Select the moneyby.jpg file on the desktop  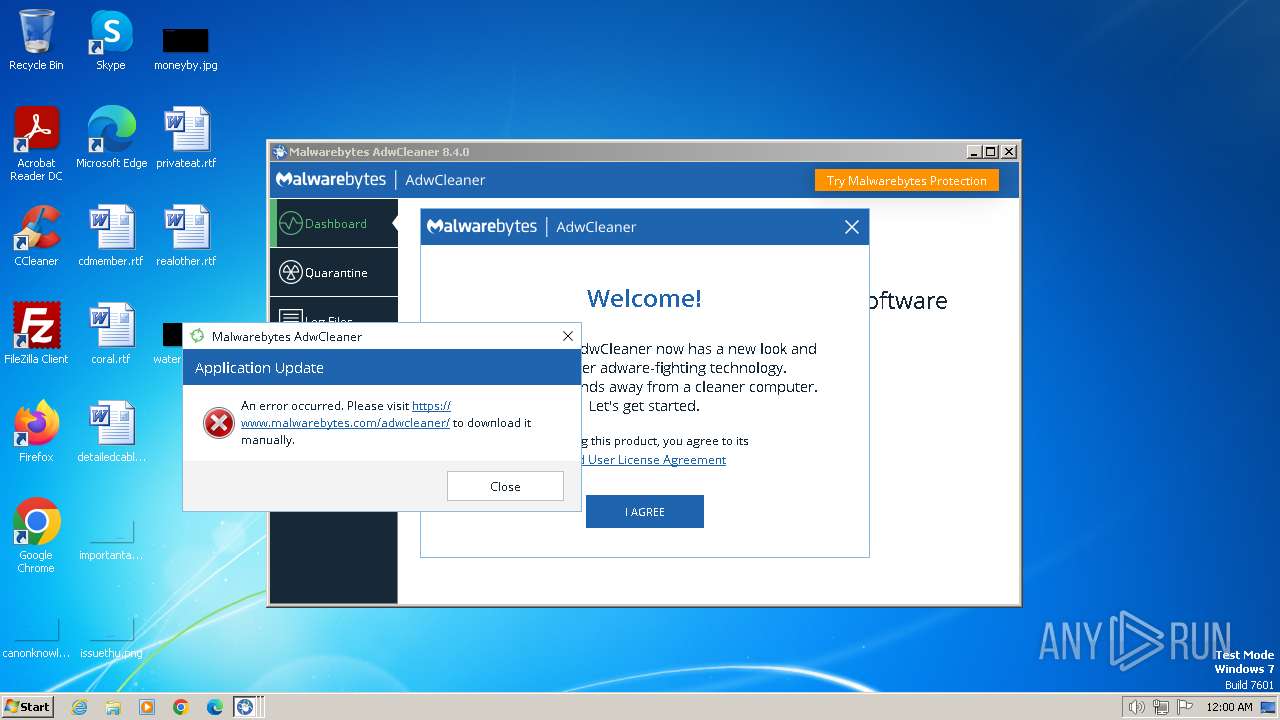(186, 48)
